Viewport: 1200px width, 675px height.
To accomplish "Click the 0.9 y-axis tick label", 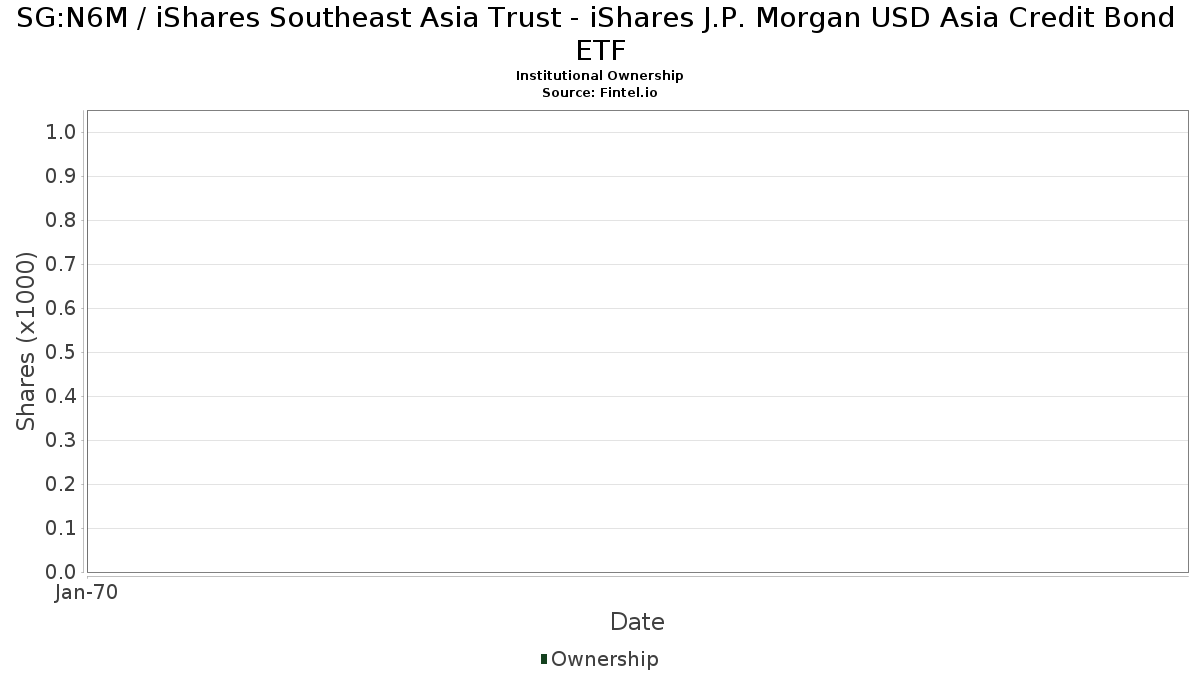I will (61, 177).
